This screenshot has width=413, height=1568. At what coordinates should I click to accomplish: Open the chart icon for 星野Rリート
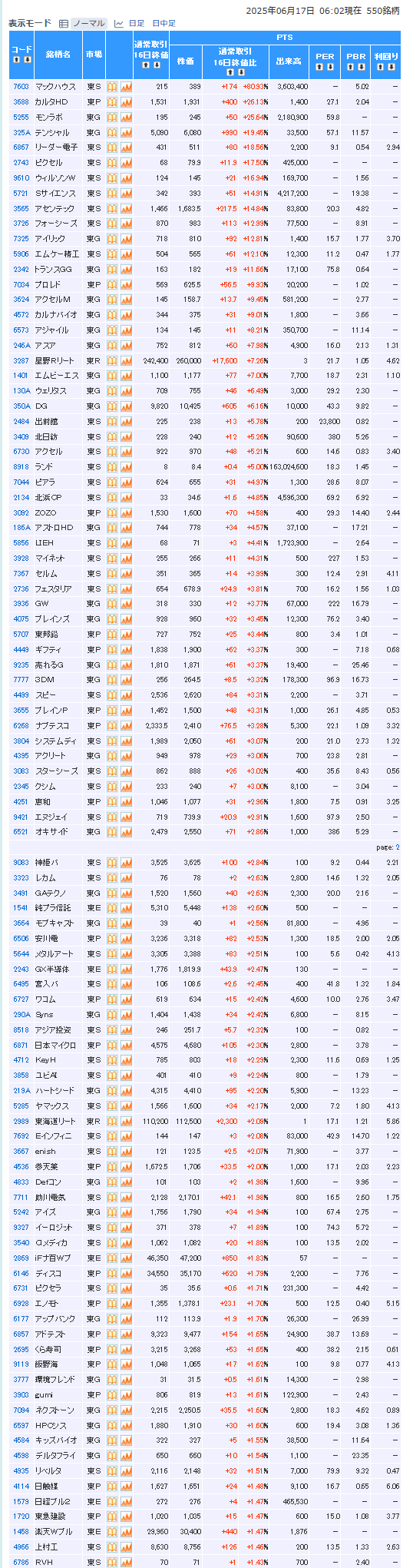tap(127, 360)
